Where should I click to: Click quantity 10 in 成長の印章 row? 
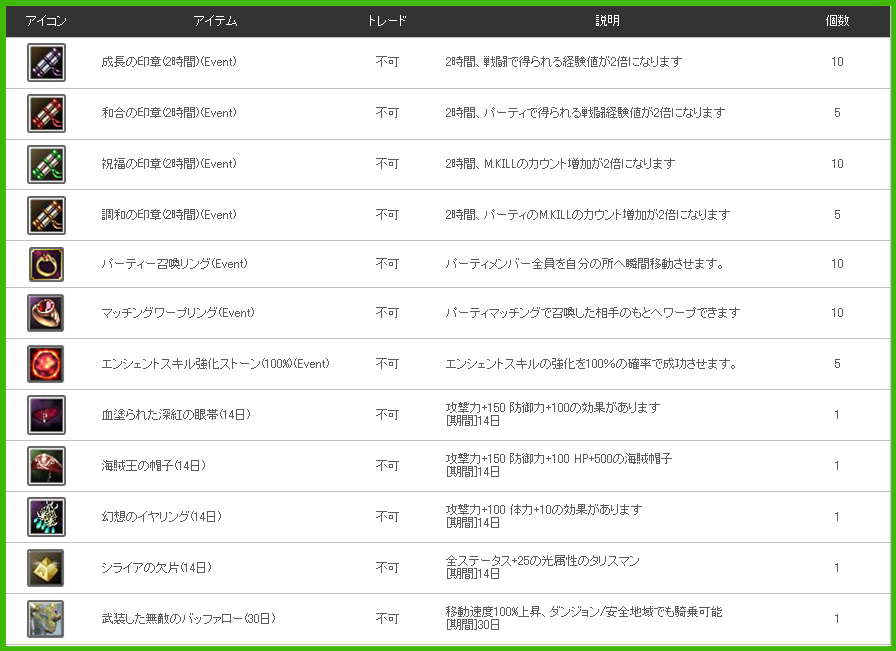point(837,62)
